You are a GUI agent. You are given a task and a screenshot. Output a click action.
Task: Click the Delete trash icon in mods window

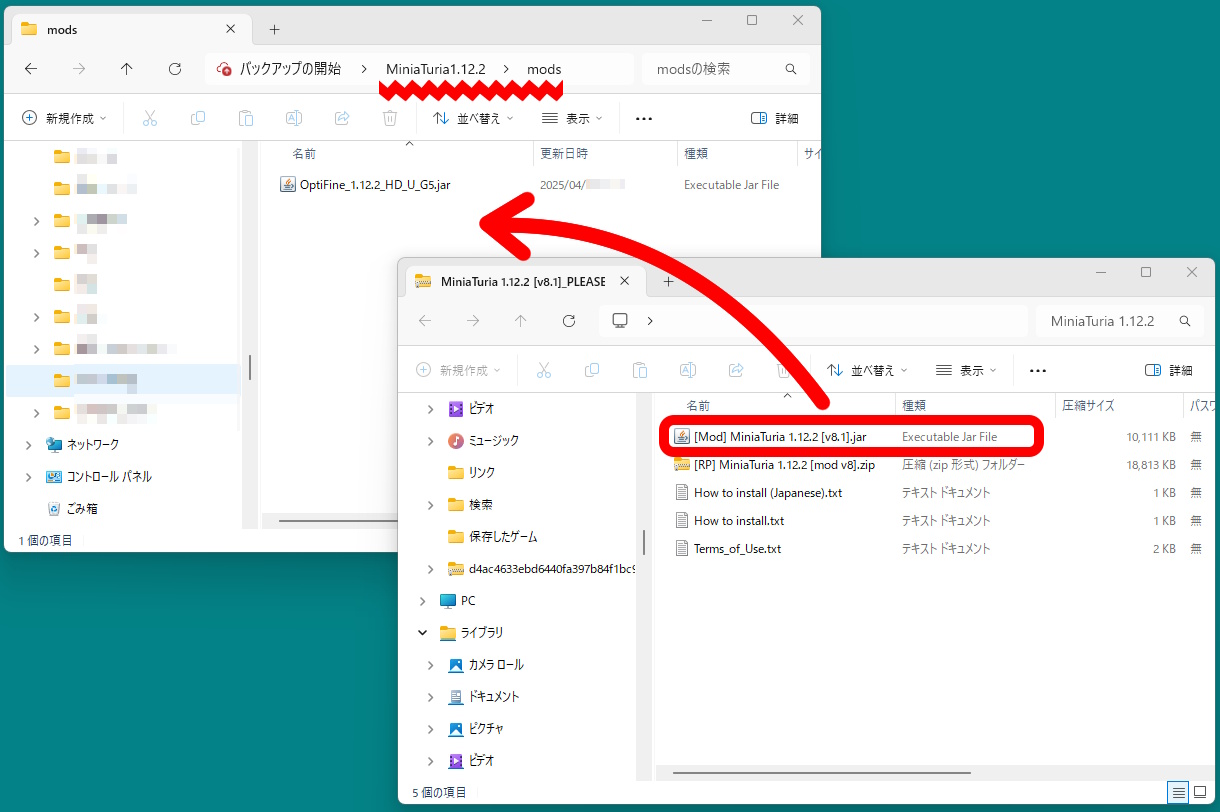(x=390, y=118)
